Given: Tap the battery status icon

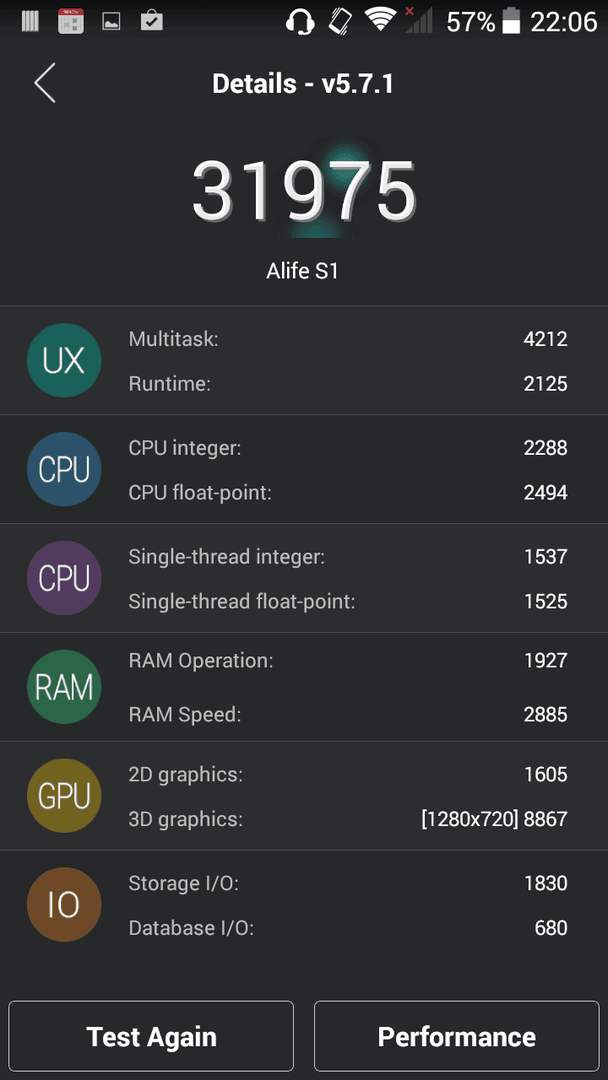Looking at the screenshot, I should (511, 21).
